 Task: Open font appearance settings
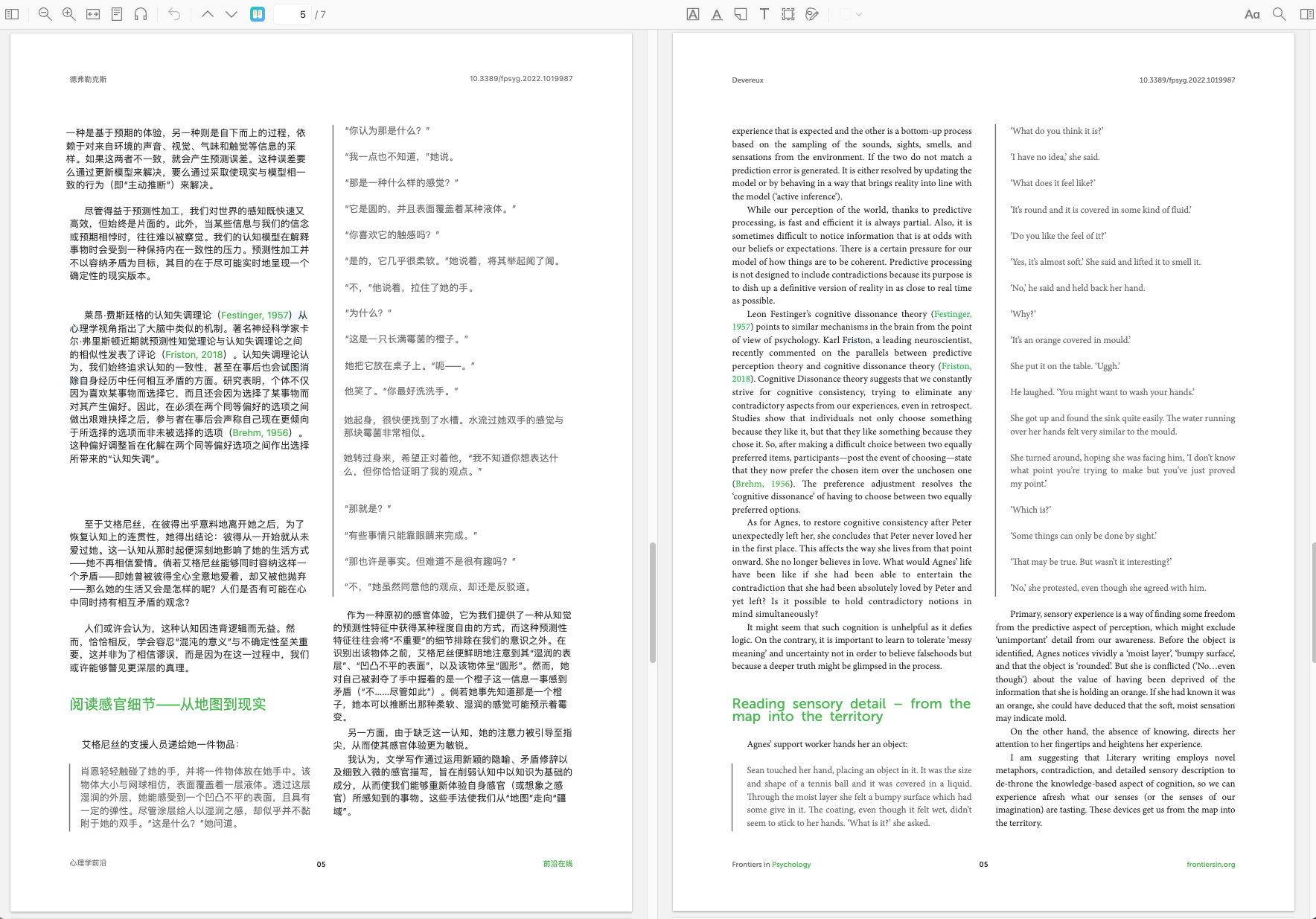(1253, 14)
